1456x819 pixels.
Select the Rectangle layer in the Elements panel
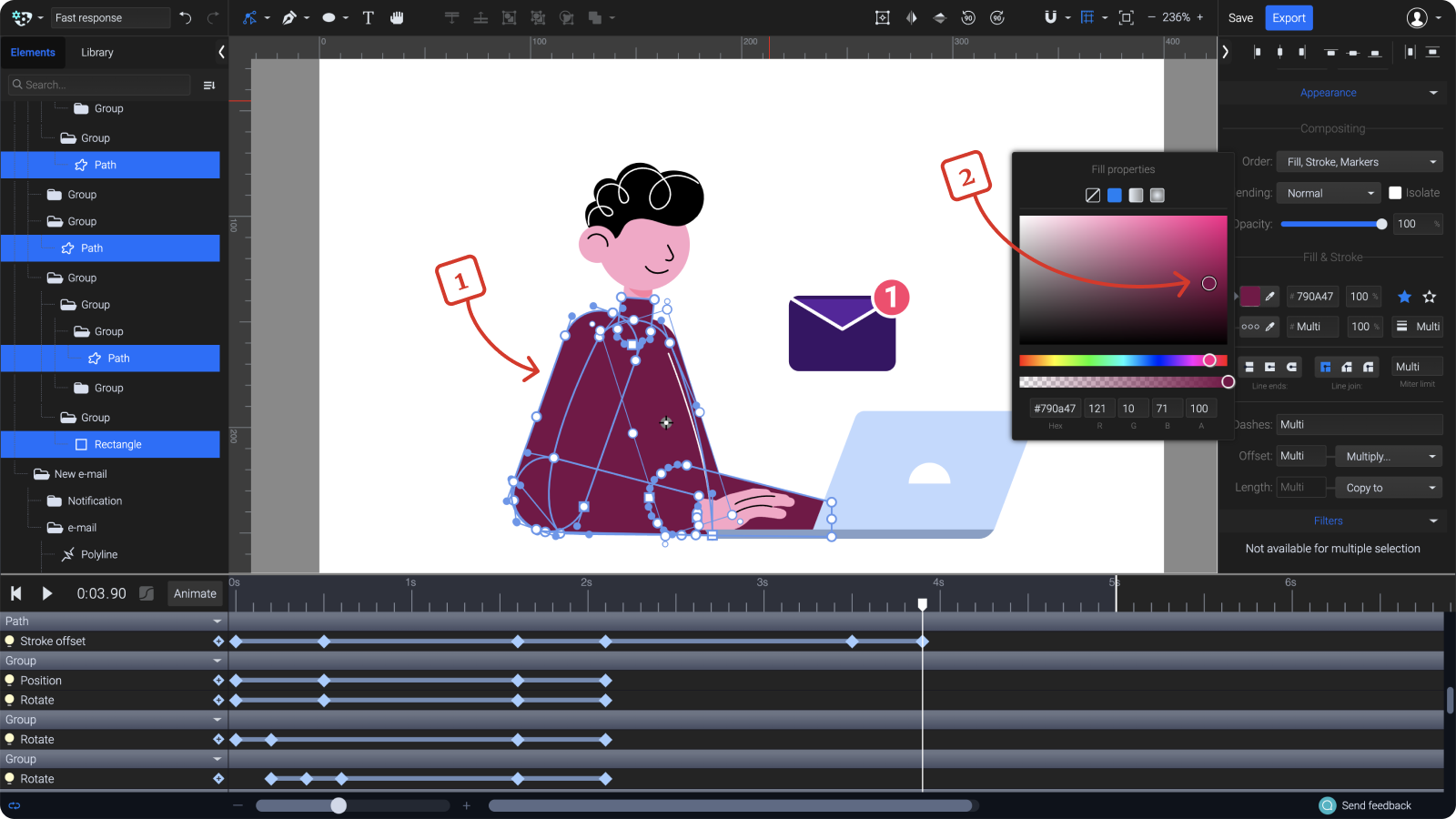118,444
